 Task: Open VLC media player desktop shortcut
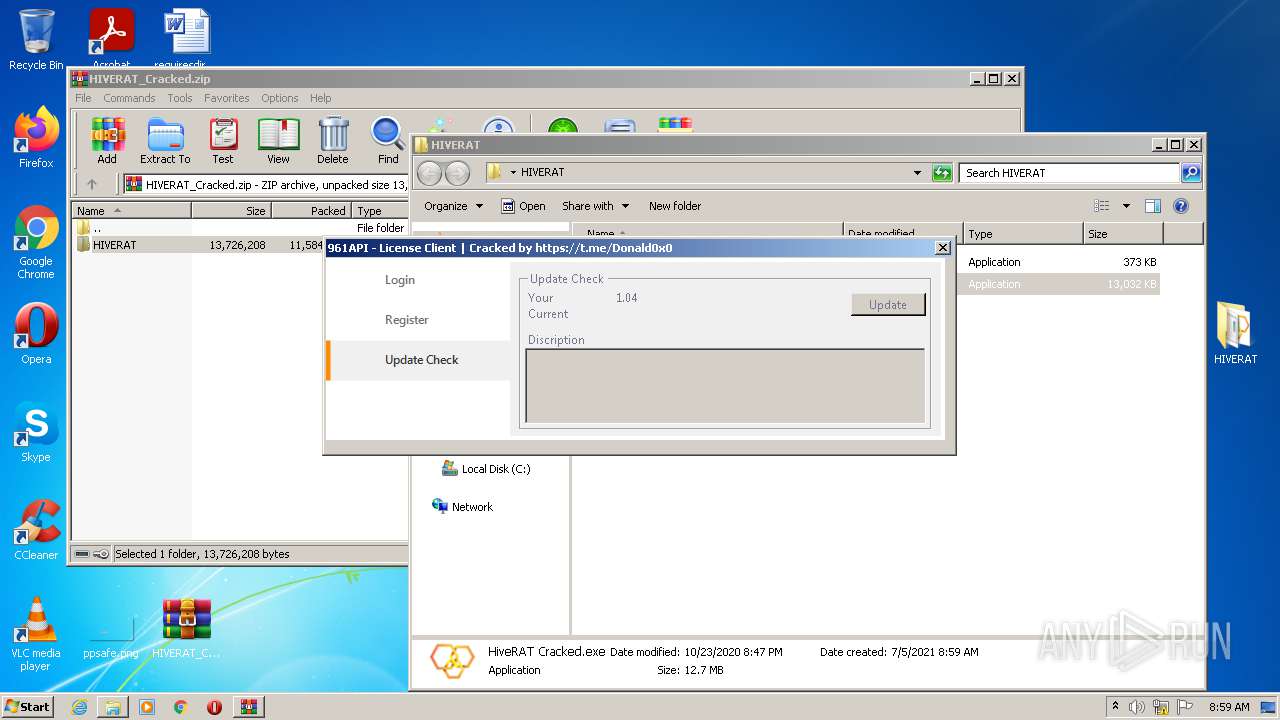tap(36, 634)
